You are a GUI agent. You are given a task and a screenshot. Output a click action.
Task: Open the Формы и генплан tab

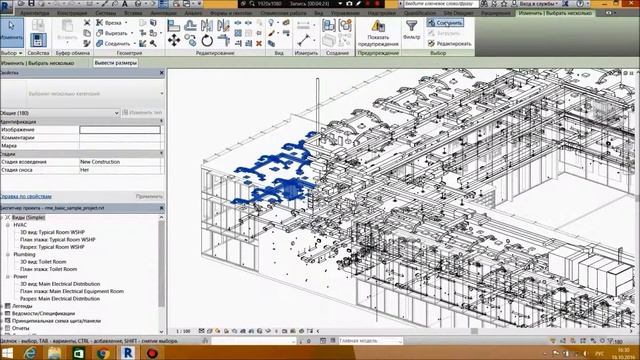[x=231, y=13]
